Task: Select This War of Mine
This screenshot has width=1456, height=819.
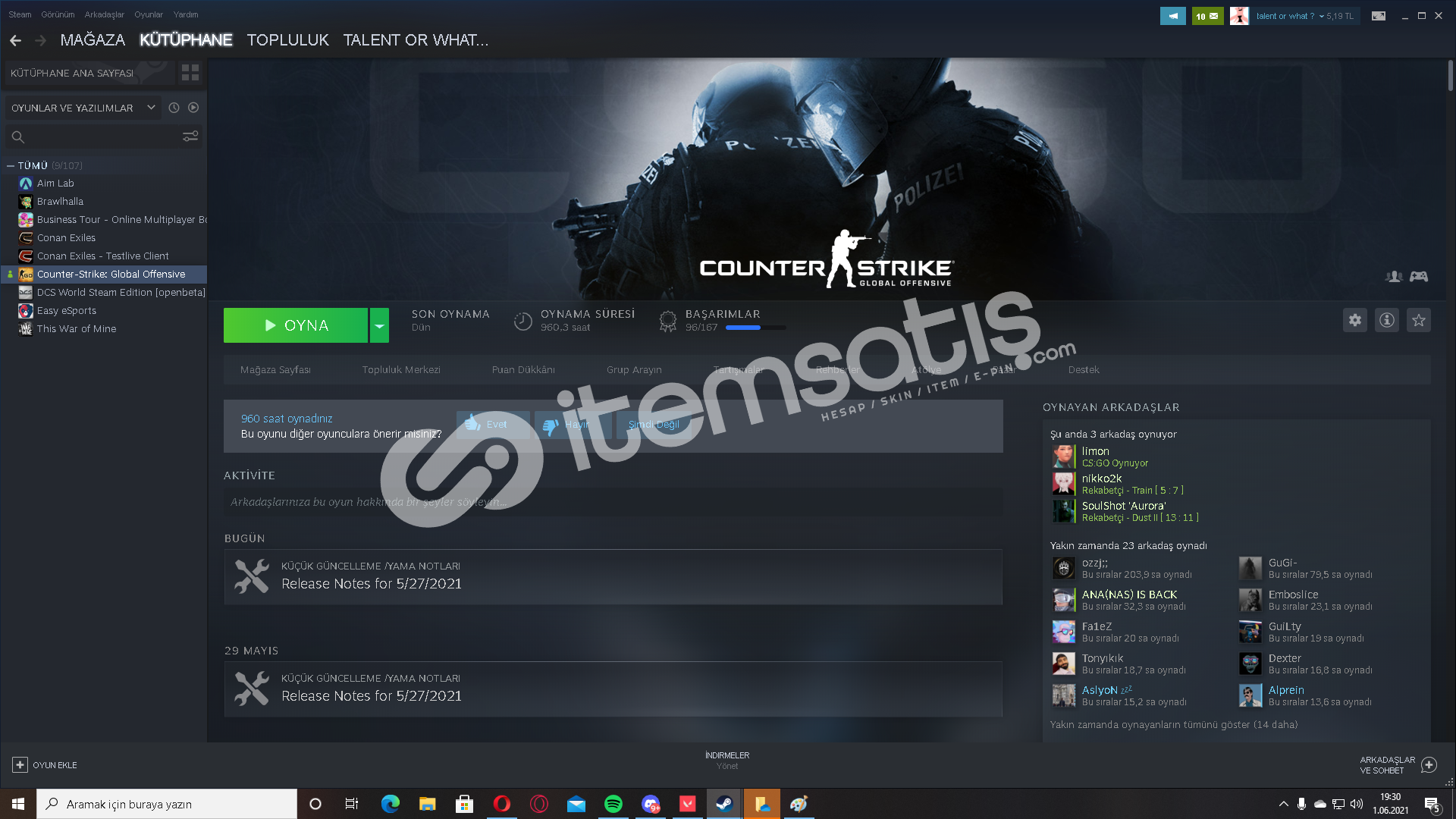Action: click(77, 329)
